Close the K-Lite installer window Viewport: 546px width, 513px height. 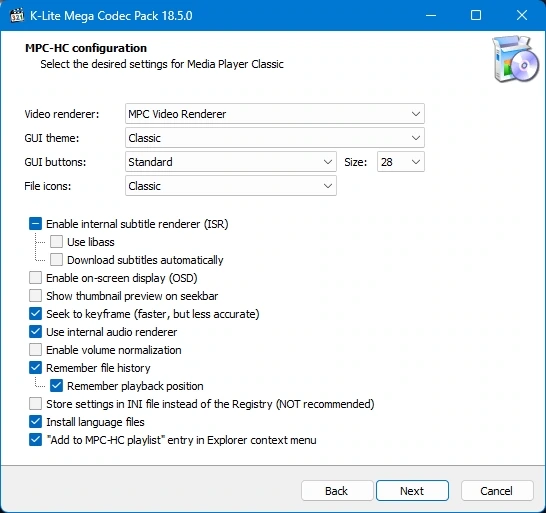click(x=522, y=15)
